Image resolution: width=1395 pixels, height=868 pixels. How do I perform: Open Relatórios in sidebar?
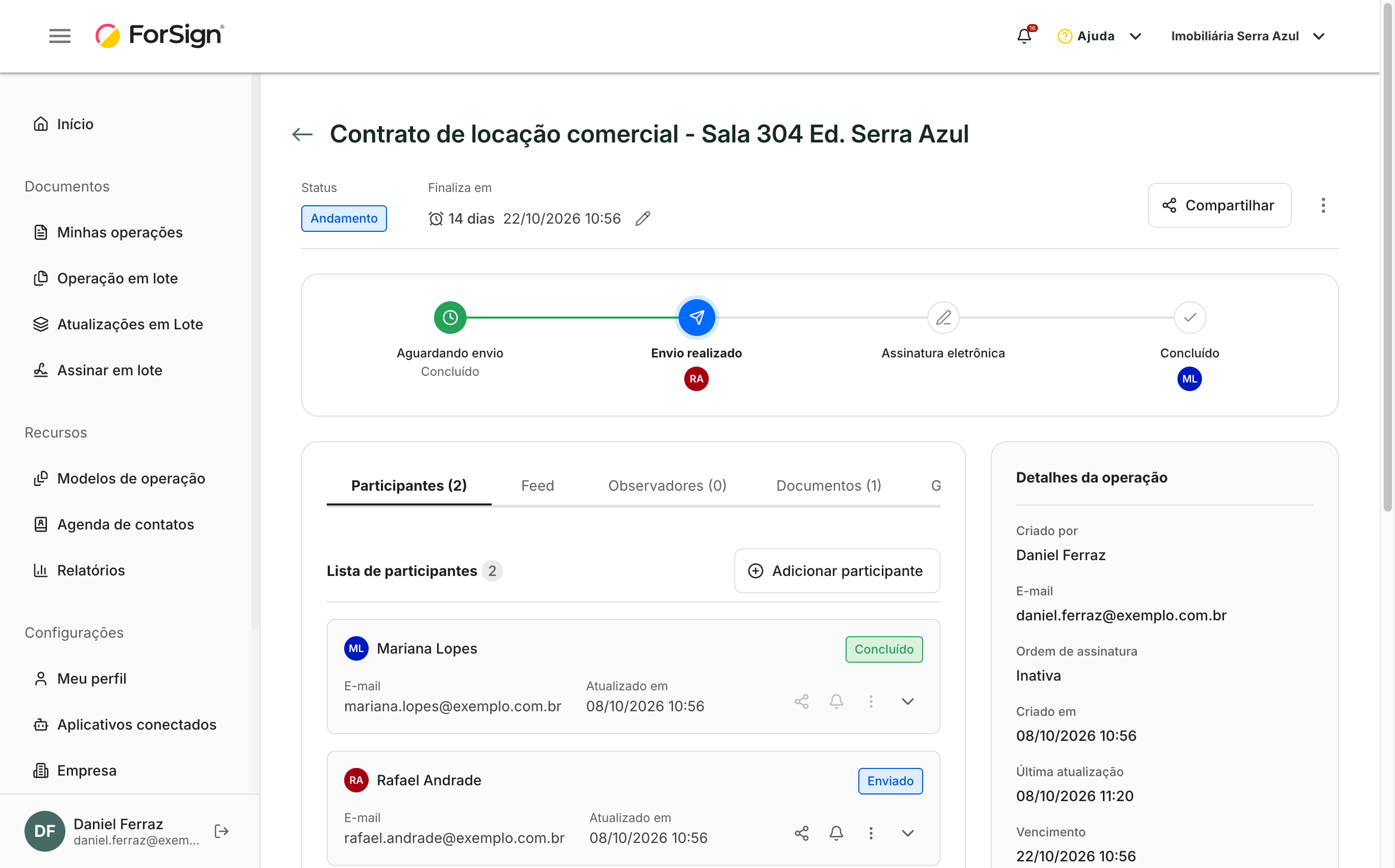pyautogui.click(x=79, y=570)
